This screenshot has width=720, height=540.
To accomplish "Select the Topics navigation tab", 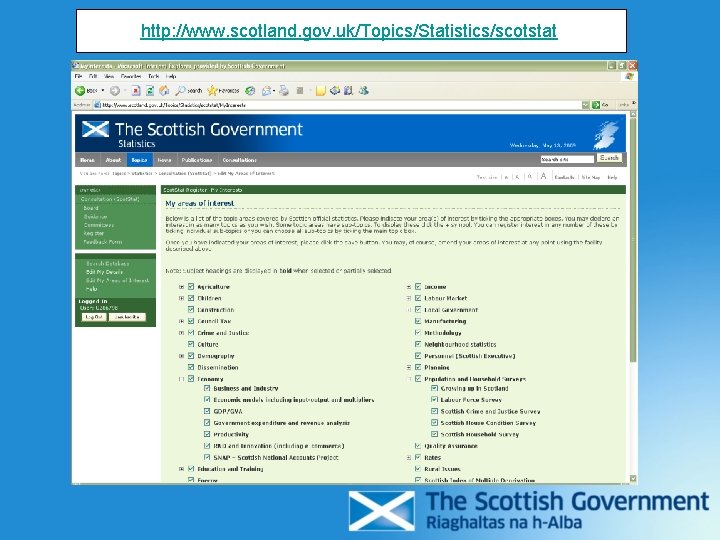I will click(x=139, y=160).
